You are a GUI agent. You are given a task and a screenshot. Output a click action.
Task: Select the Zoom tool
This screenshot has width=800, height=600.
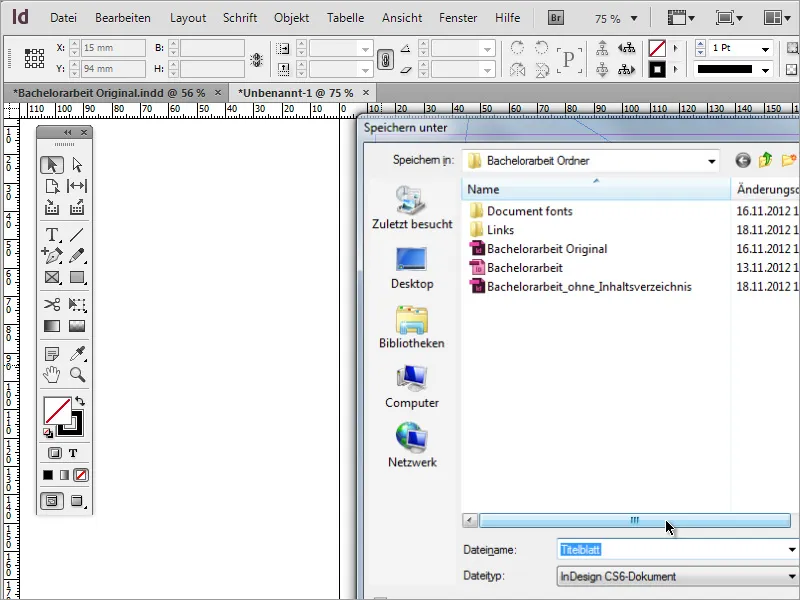pos(78,374)
